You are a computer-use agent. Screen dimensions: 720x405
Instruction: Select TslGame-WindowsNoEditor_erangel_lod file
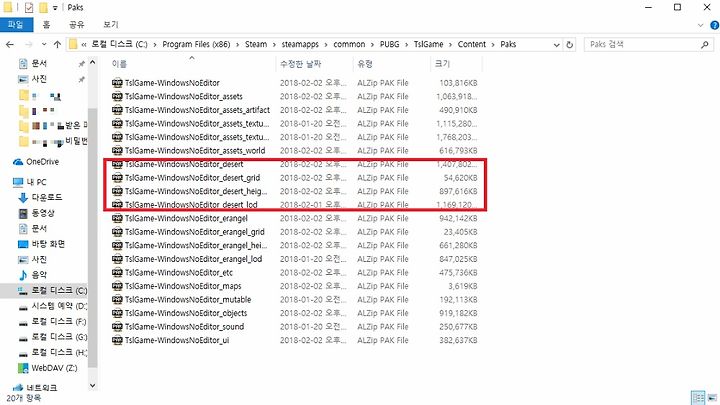193,259
